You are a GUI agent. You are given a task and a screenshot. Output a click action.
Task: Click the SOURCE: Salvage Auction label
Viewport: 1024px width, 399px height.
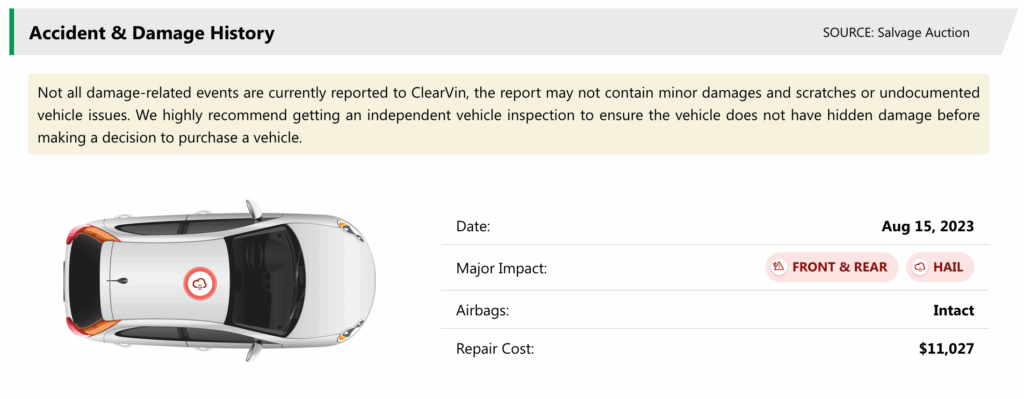pyautogui.click(x=896, y=32)
